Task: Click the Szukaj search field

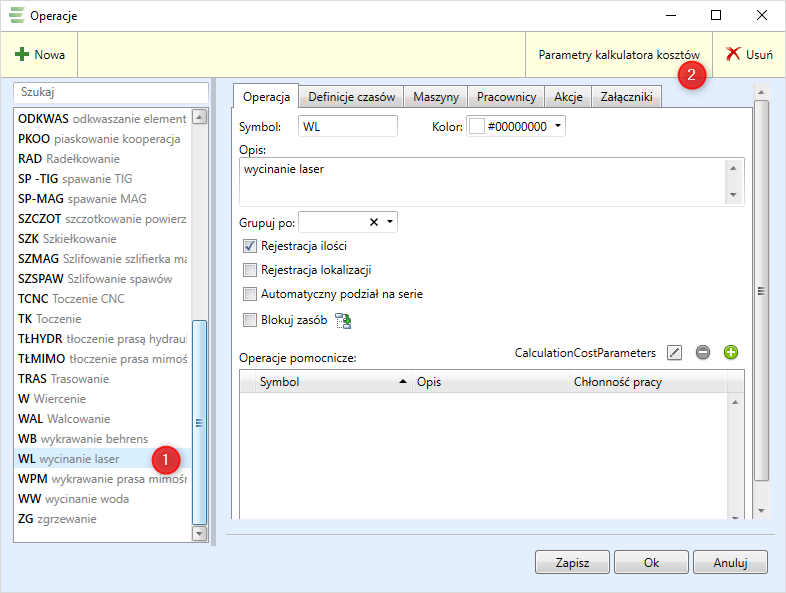Action: (110, 92)
